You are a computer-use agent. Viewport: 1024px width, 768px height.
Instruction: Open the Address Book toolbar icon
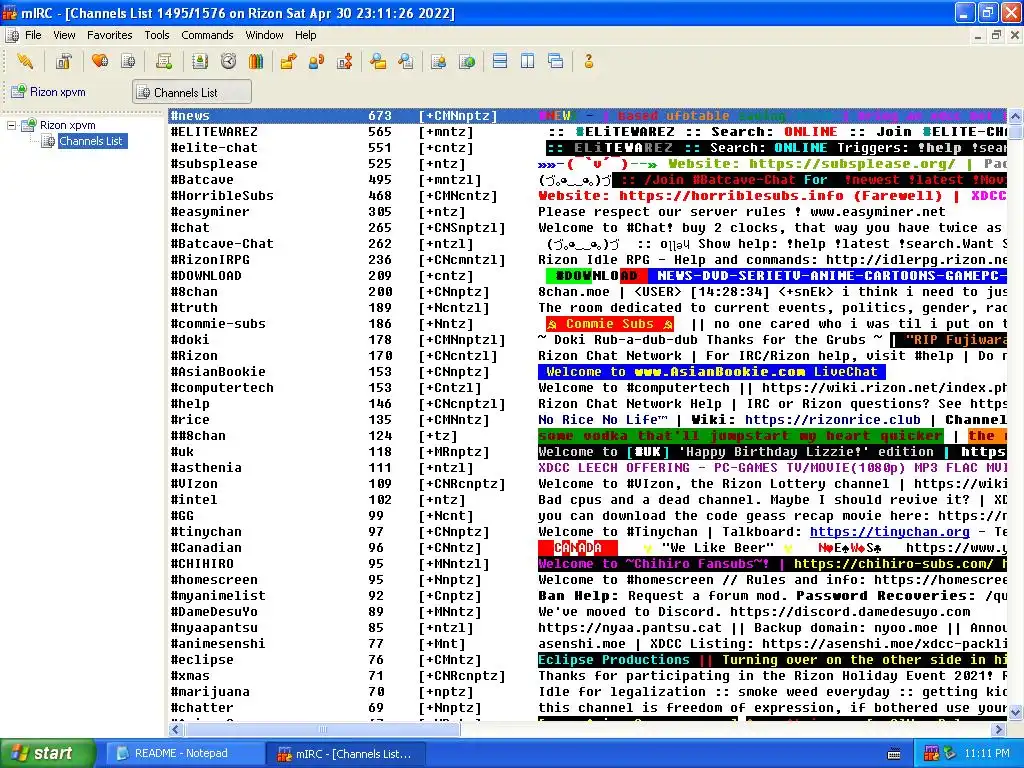(200, 61)
